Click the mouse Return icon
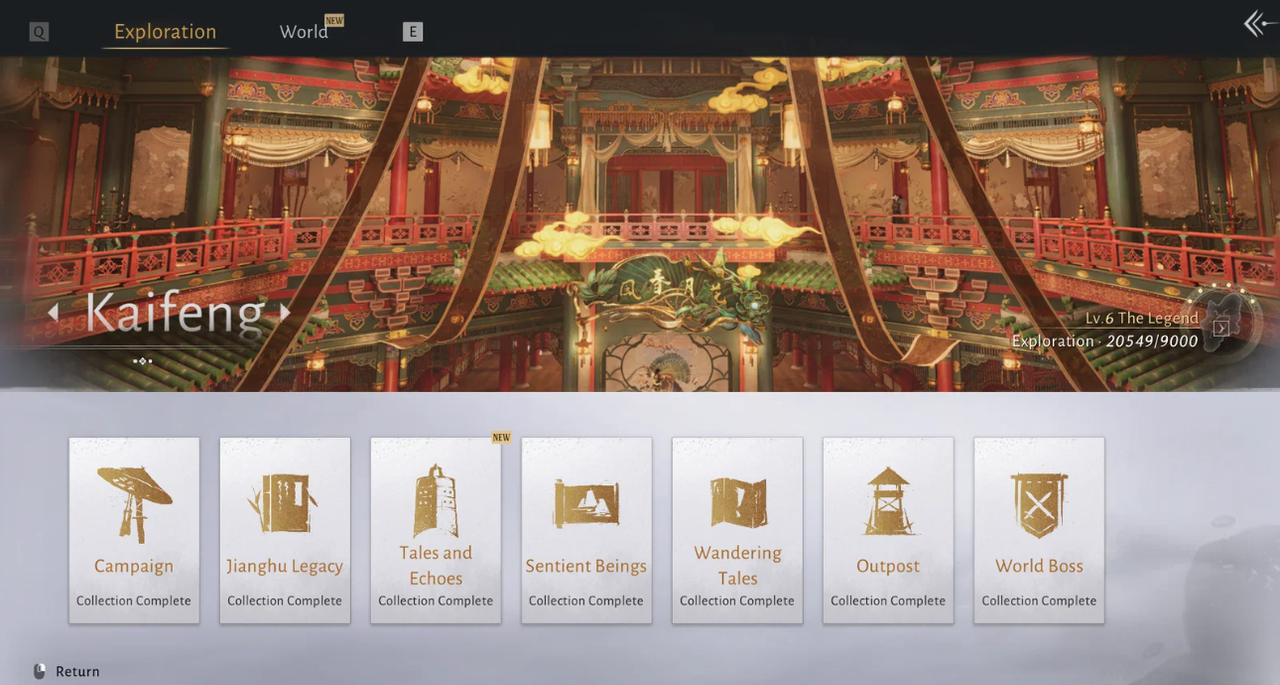Screen dimensions: 1280x685 point(39,672)
